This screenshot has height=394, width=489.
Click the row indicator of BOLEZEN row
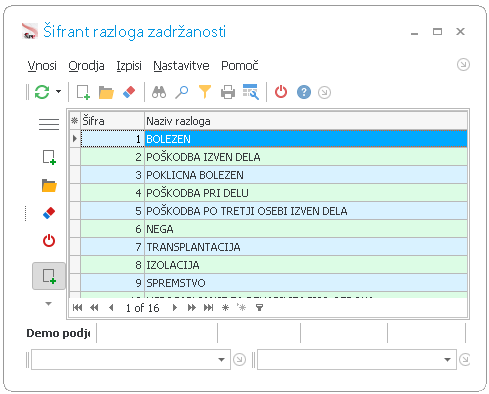click(75, 139)
